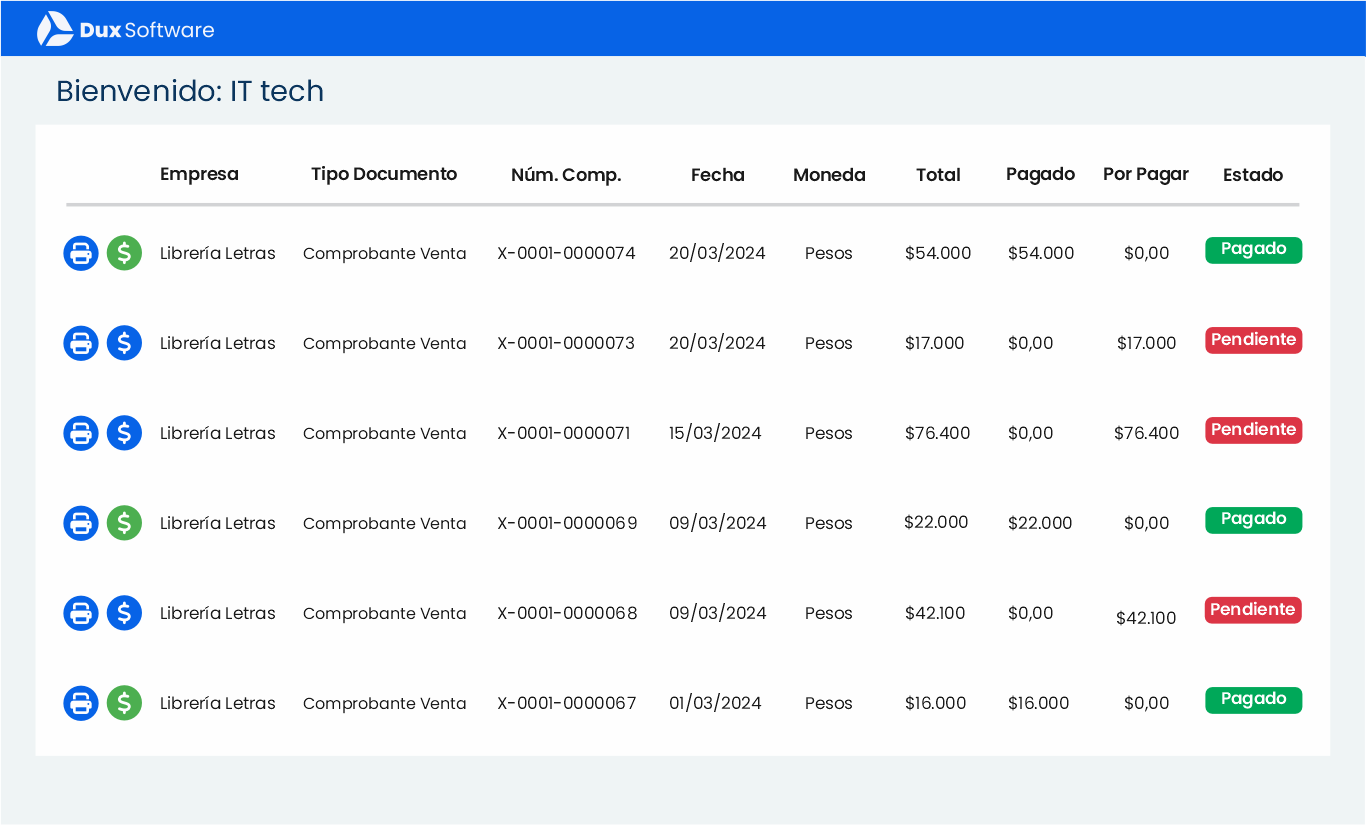The image size is (1366, 825).
Task: Click Pagado badge for voucher X-0001-0000074
Action: (x=1253, y=250)
